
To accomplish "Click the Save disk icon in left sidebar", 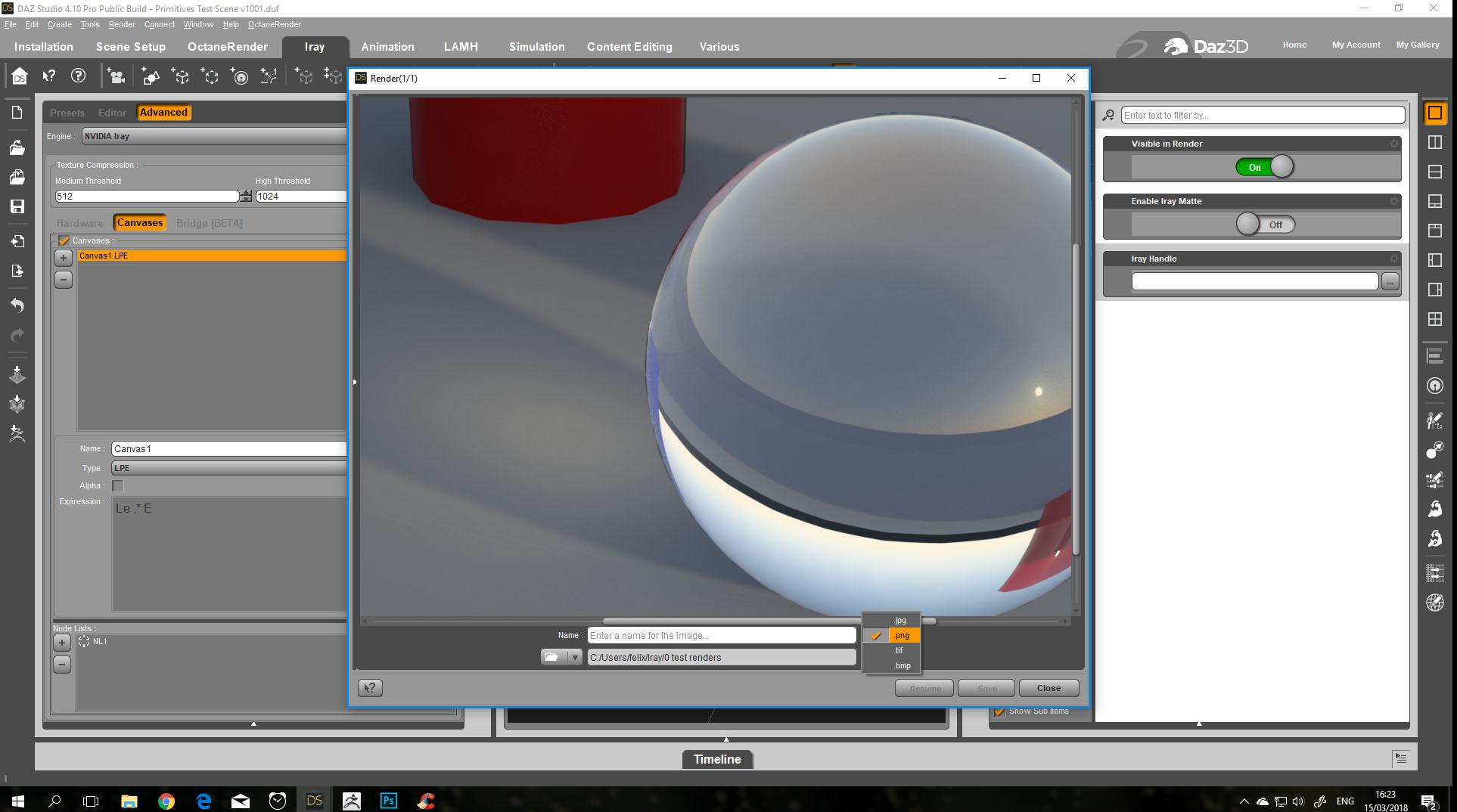I will [x=17, y=206].
